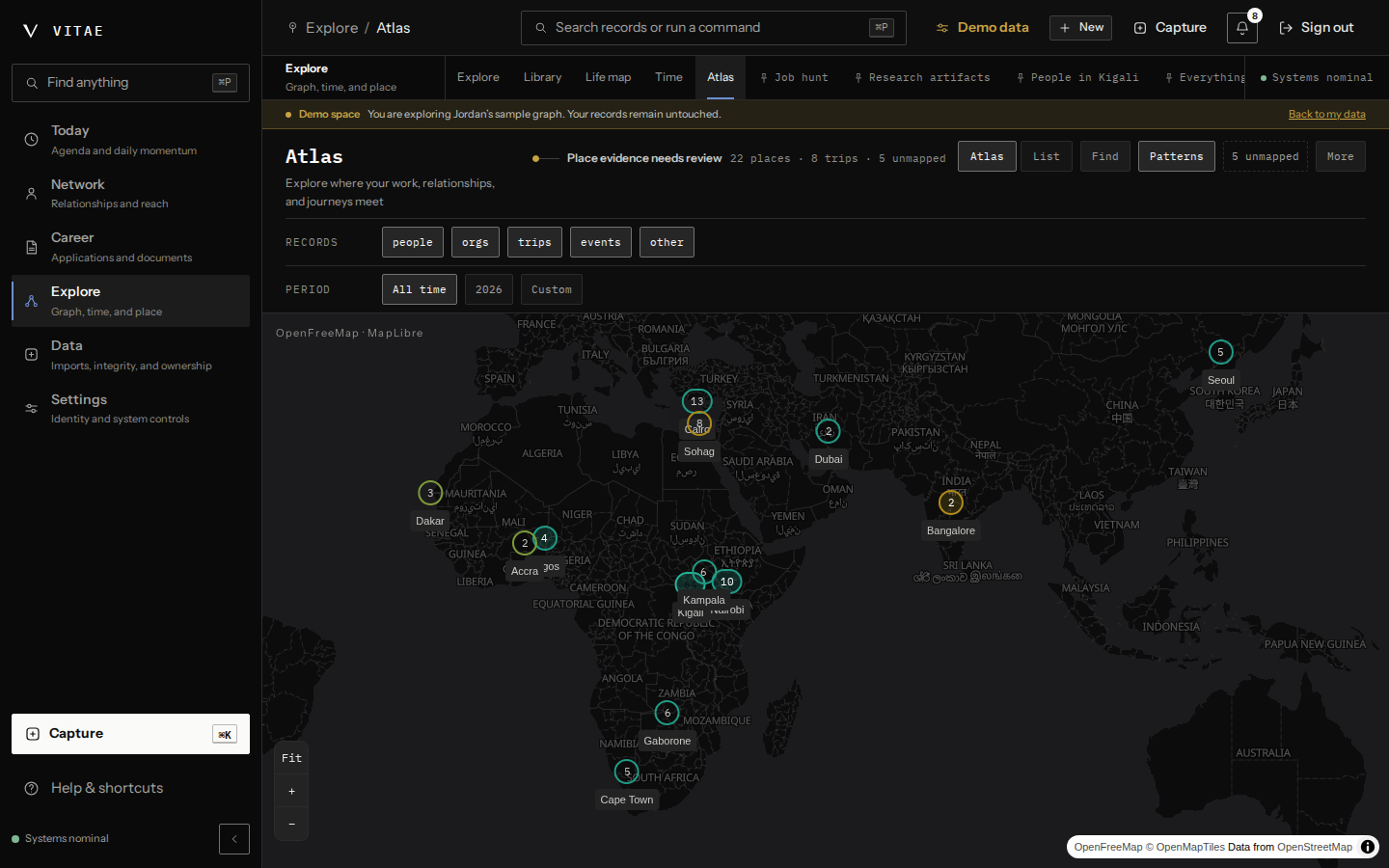The image size is (1389, 868).
Task: Open the Dakar cluster marker with 3
Action: coord(430,493)
